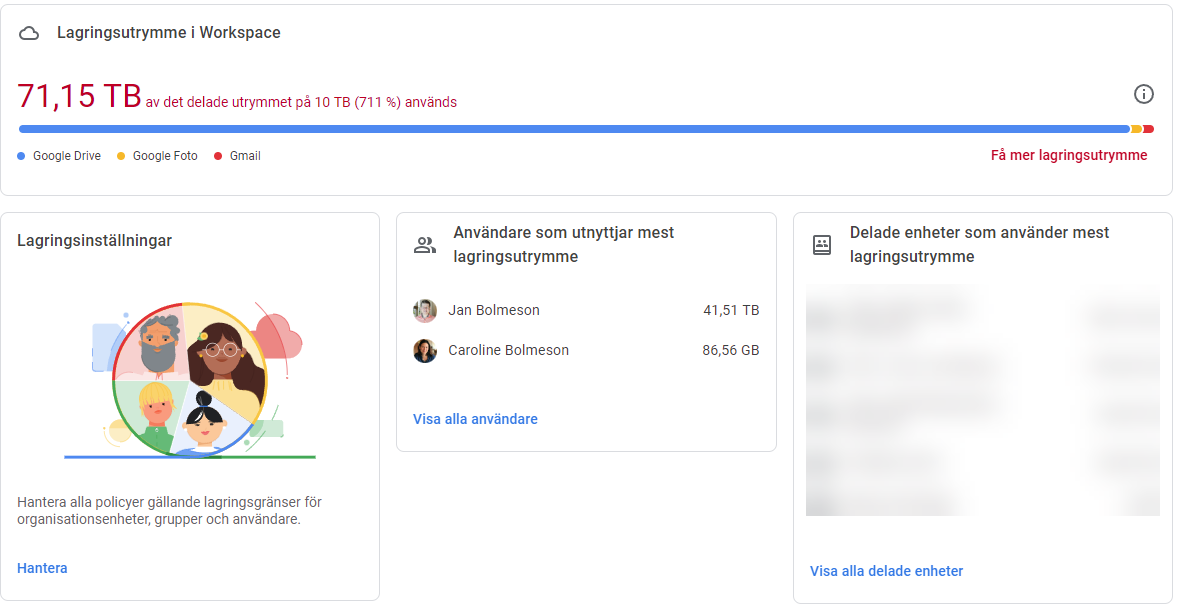Select user Caroline Bolmeson name
The width and height of the screenshot is (1179, 612).
[x=508, y=351]
